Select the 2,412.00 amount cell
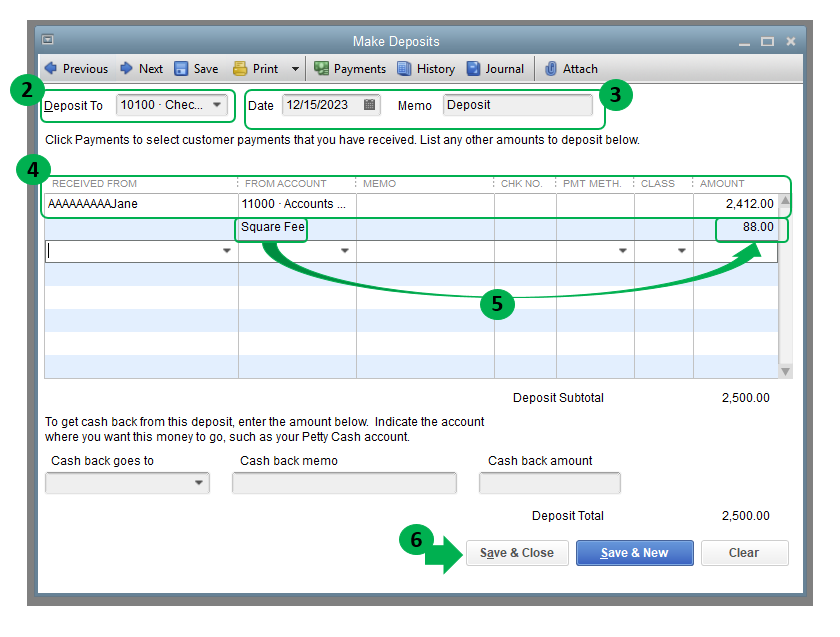The image size is (840, 637). 736,205
